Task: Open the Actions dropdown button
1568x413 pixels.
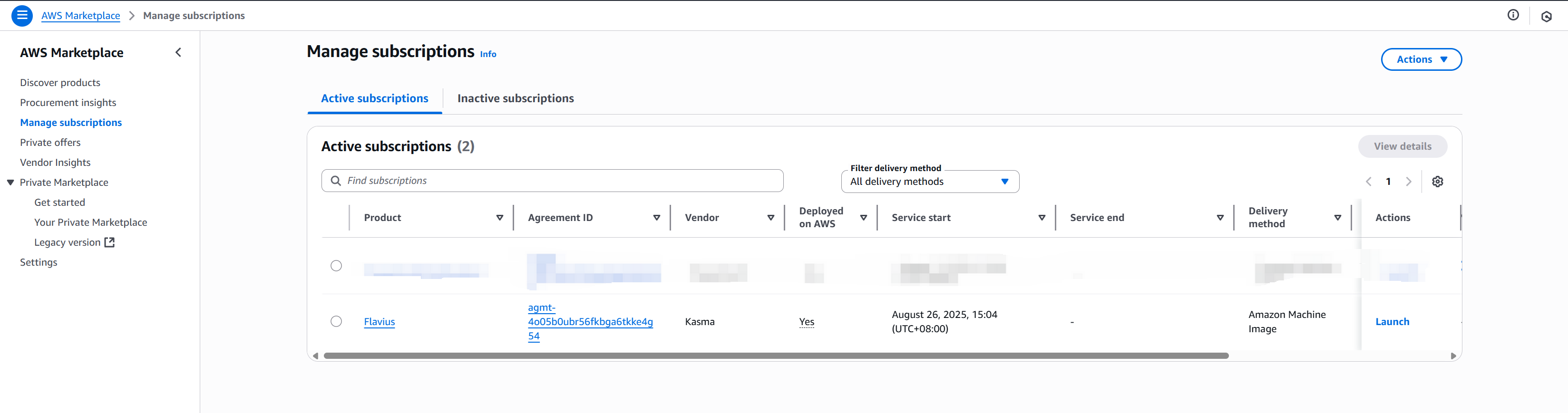Action: (x=1421, y=59)
